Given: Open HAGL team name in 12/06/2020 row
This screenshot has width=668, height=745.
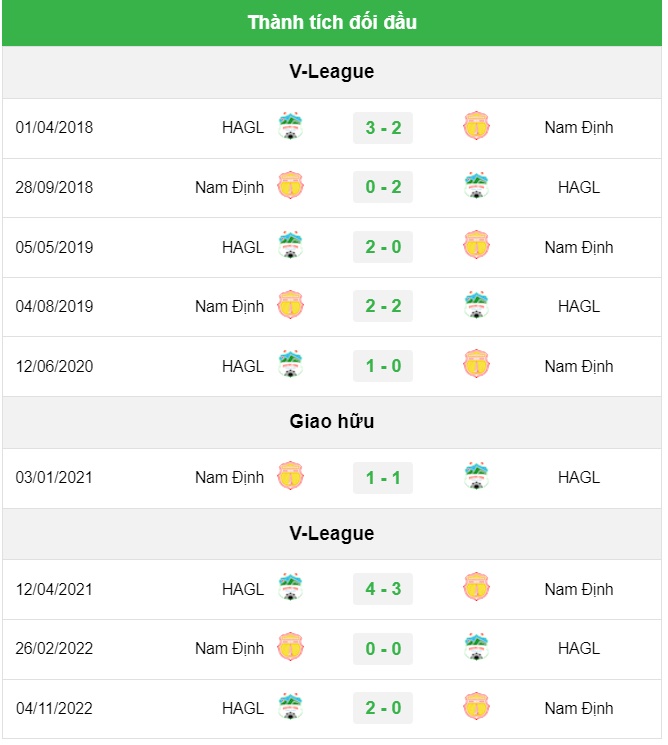Looking at the screenshot, I should pos(243,366).
